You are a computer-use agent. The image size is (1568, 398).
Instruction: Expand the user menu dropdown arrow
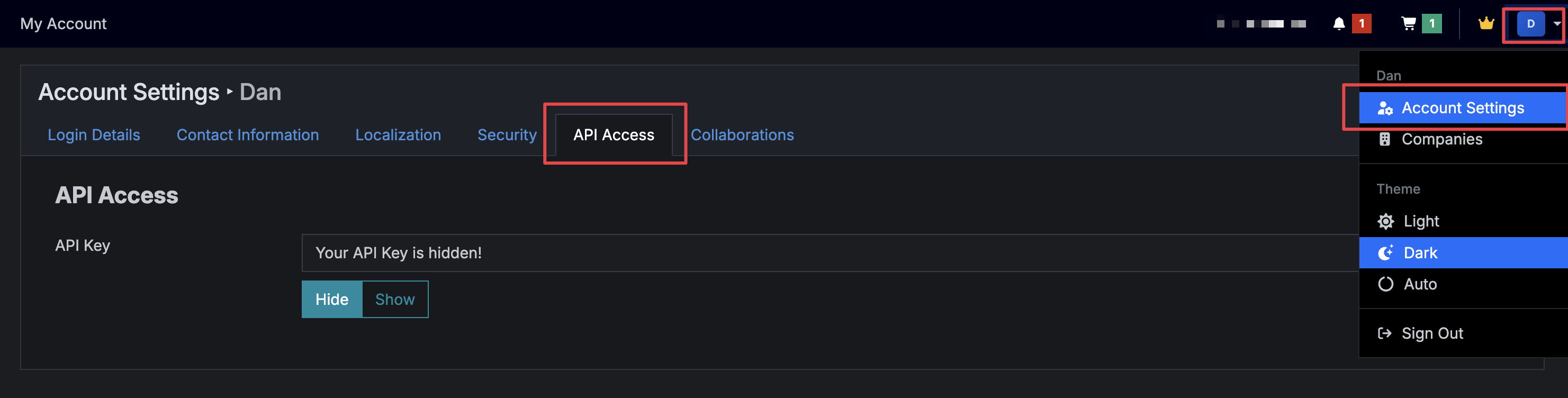click(x=1556, y=24)
